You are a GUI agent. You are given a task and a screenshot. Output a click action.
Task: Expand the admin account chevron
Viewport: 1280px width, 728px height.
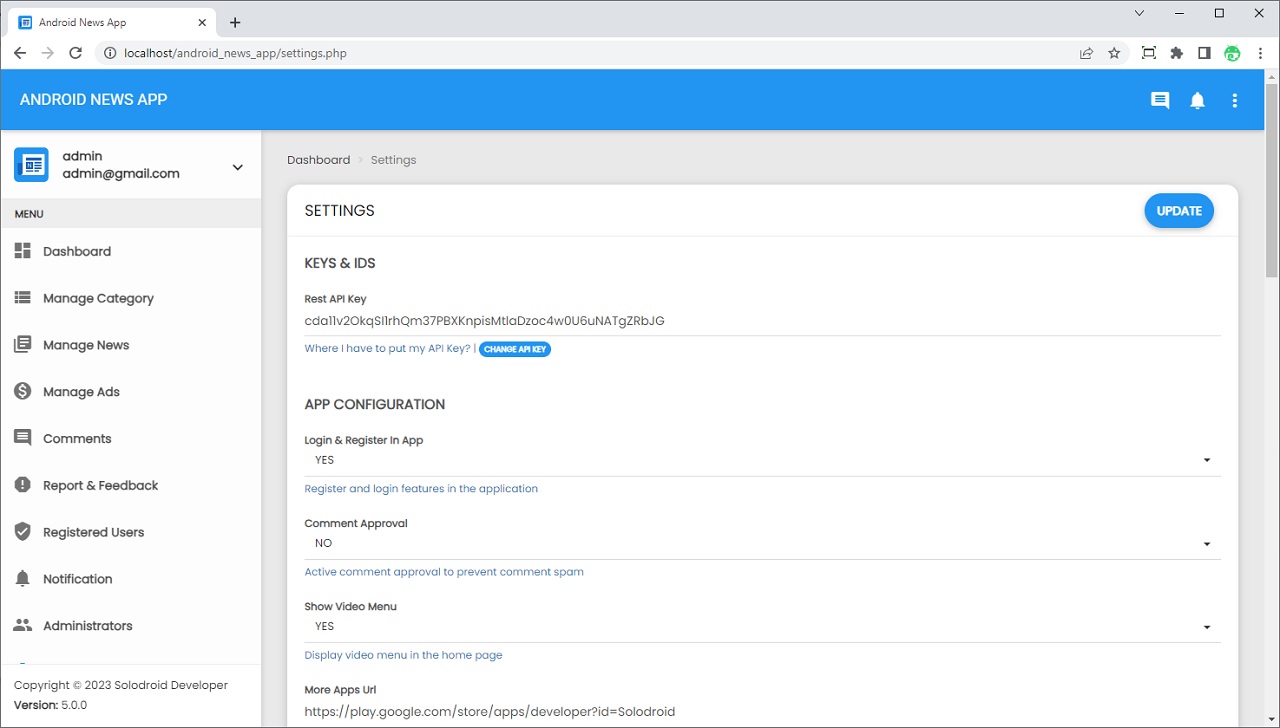(x=237, y=167)
